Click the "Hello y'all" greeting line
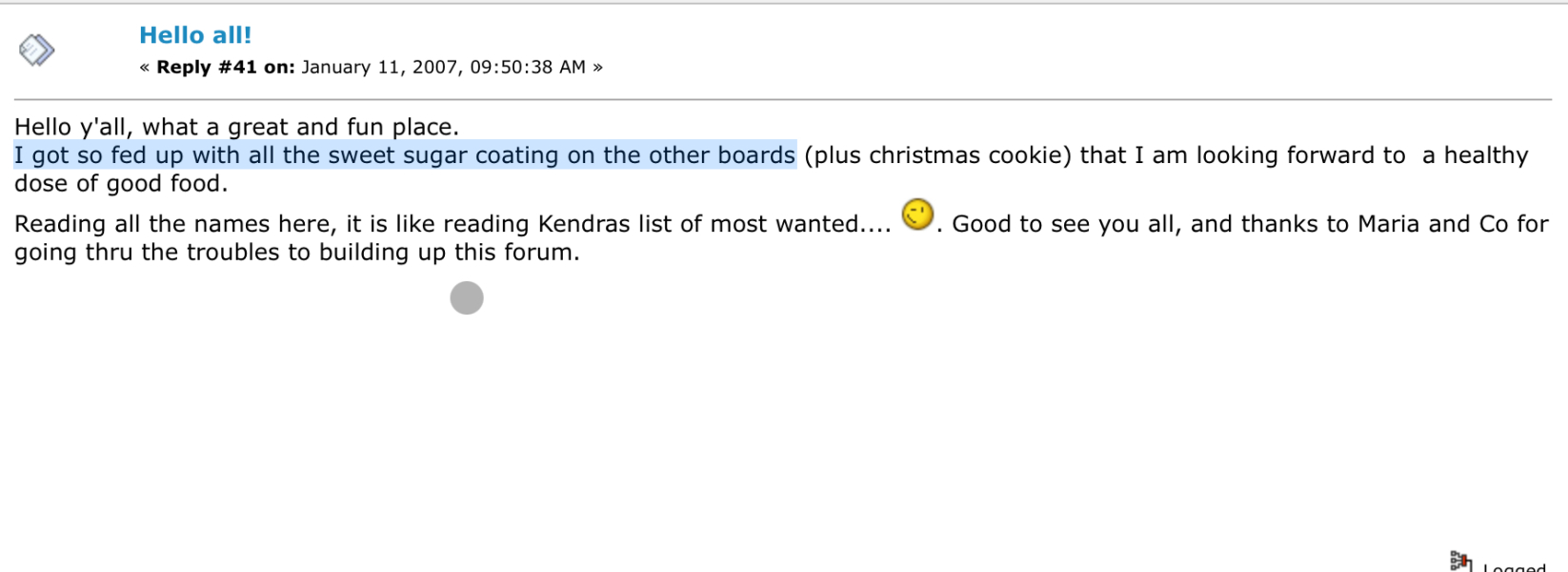Image resolution: width=1568 pixels, height=572 pixels. pyautogui.click(x=236, y=127)
